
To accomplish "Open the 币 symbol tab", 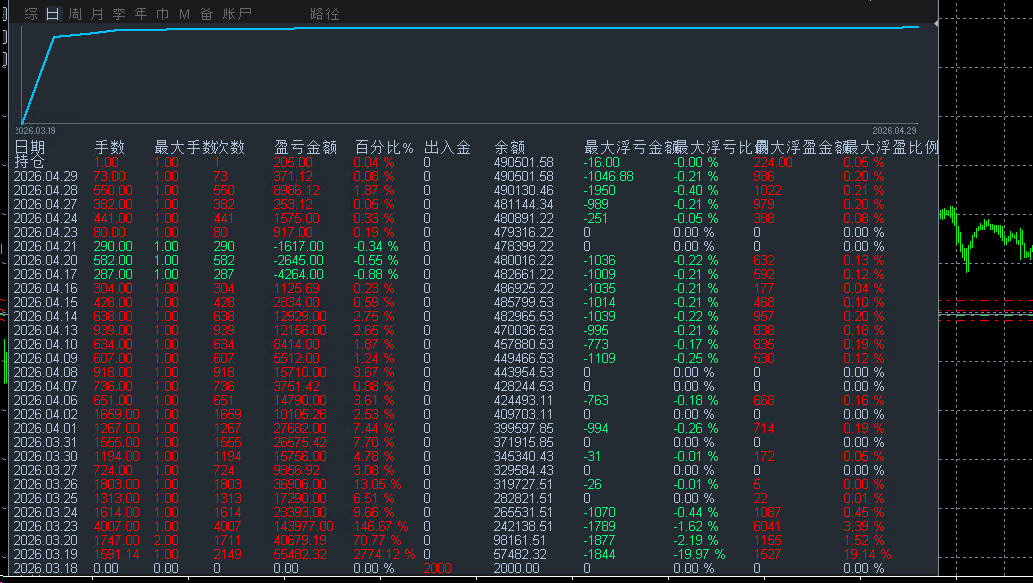I will (163, 14).
